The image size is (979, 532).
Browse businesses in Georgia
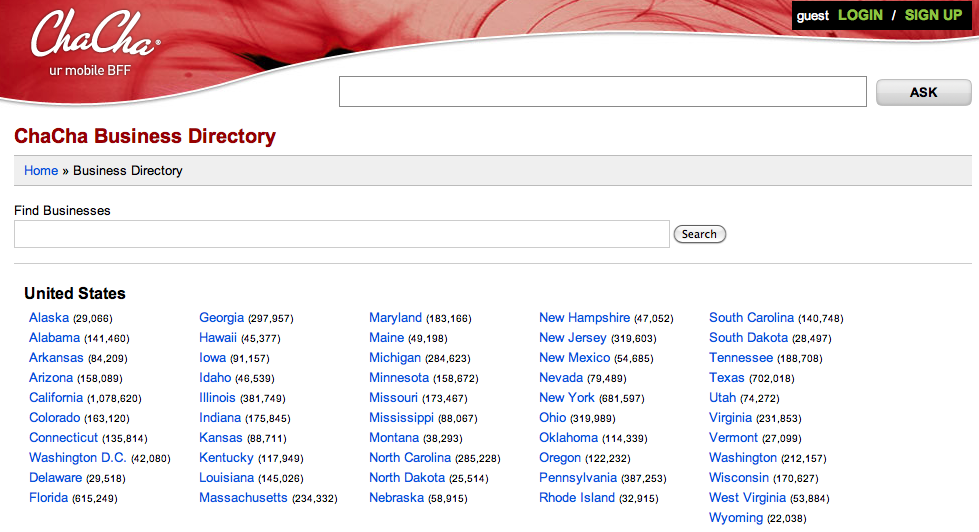point(221,318)
